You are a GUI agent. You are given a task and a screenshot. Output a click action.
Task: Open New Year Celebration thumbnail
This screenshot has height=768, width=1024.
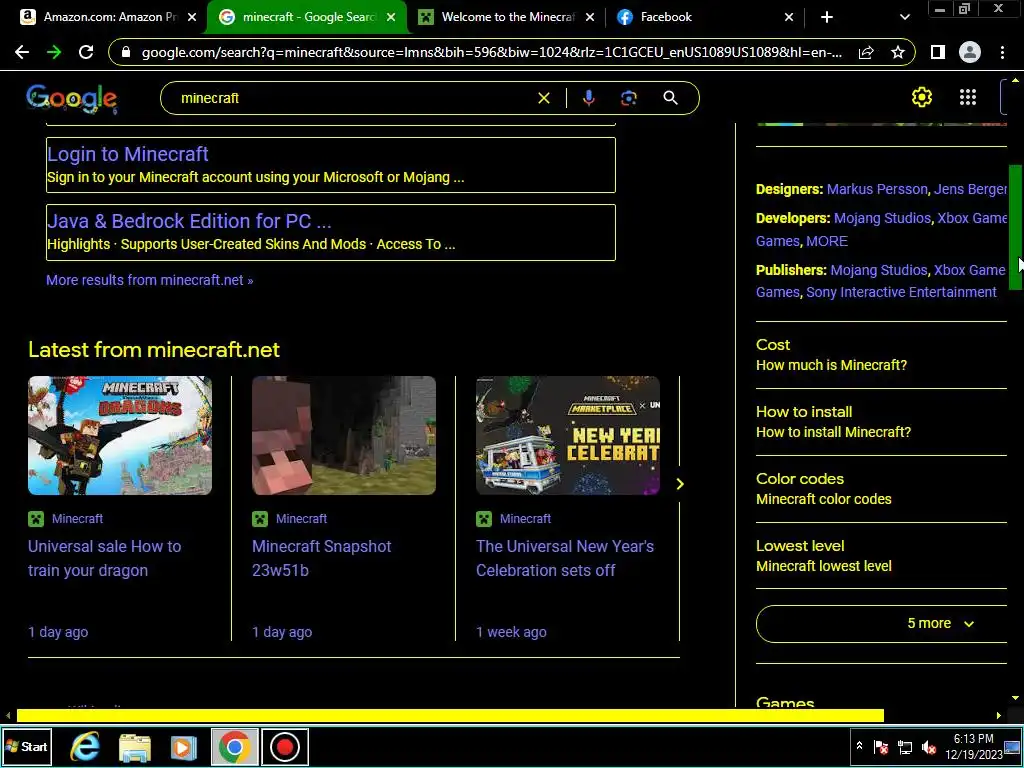pos(568,435)
